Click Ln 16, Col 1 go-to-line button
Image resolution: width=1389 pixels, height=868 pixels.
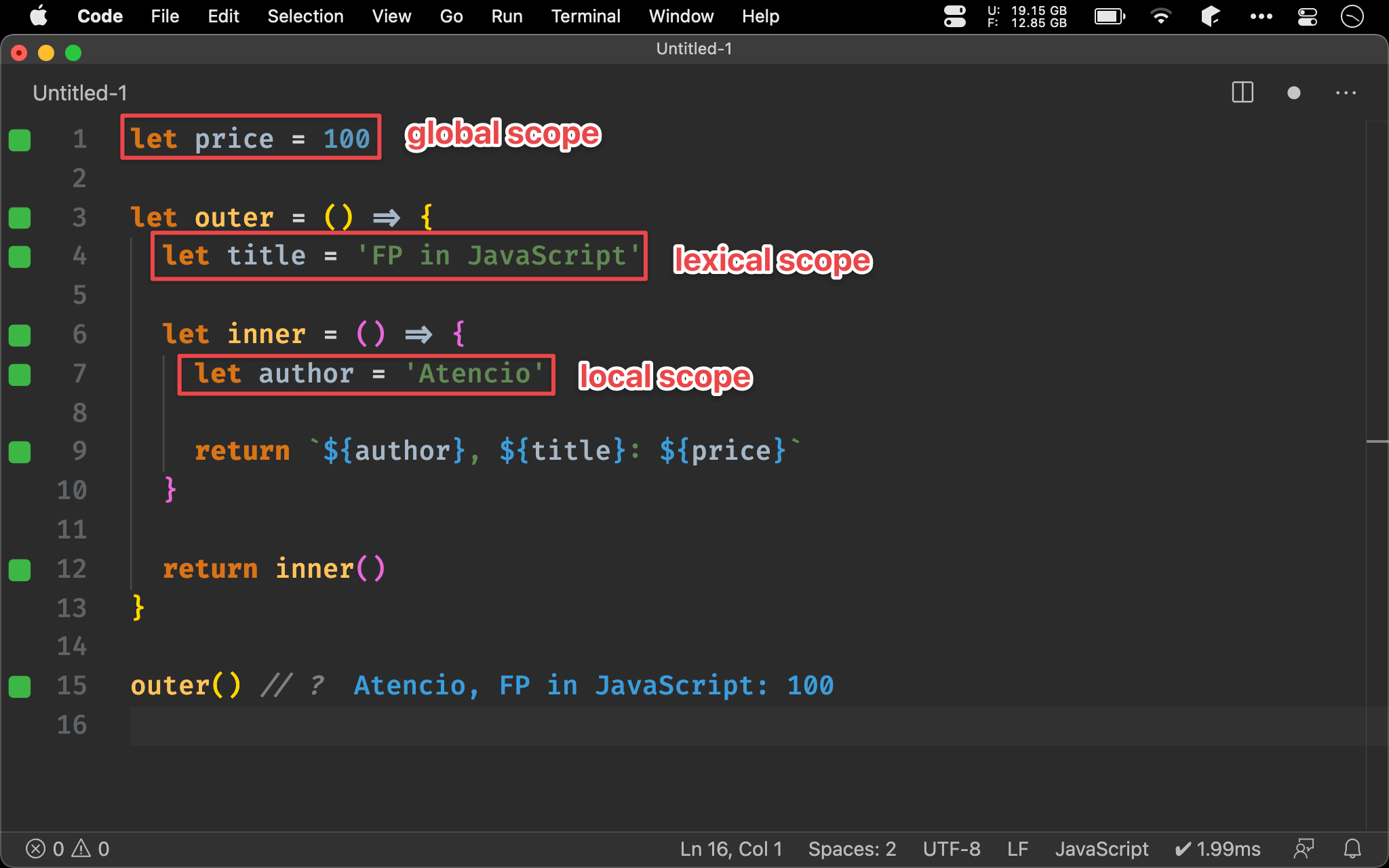[x=730, y=848]
